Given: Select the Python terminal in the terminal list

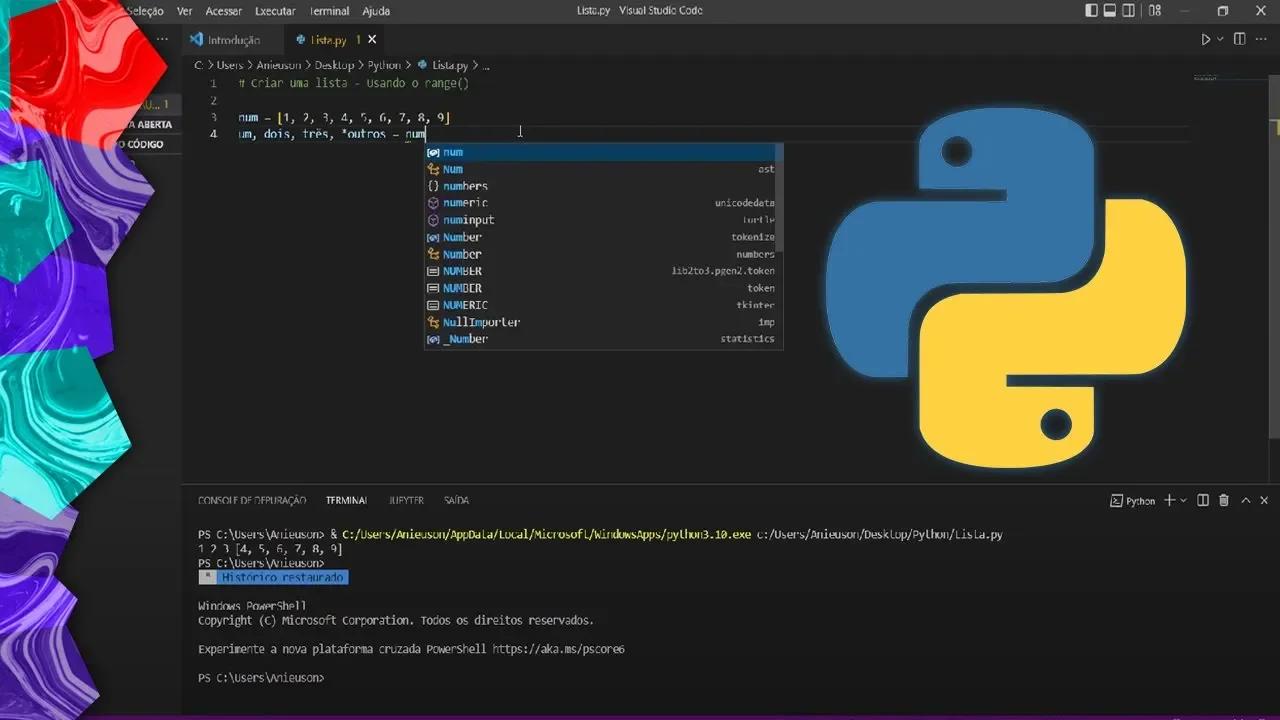Looking at the screenshot, I should click(x=1137, y=500).
